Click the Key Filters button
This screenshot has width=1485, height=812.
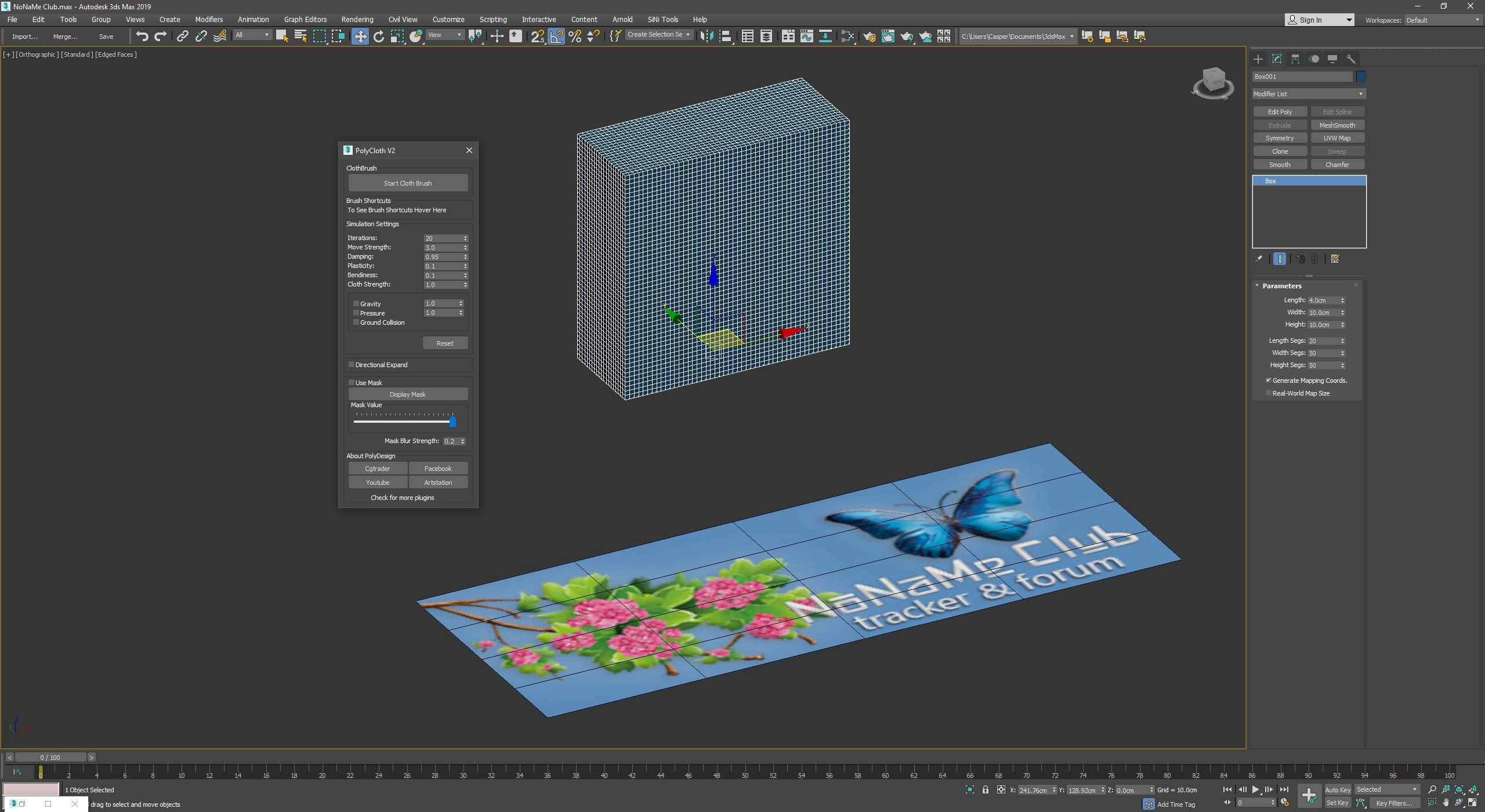point(1394,803)
